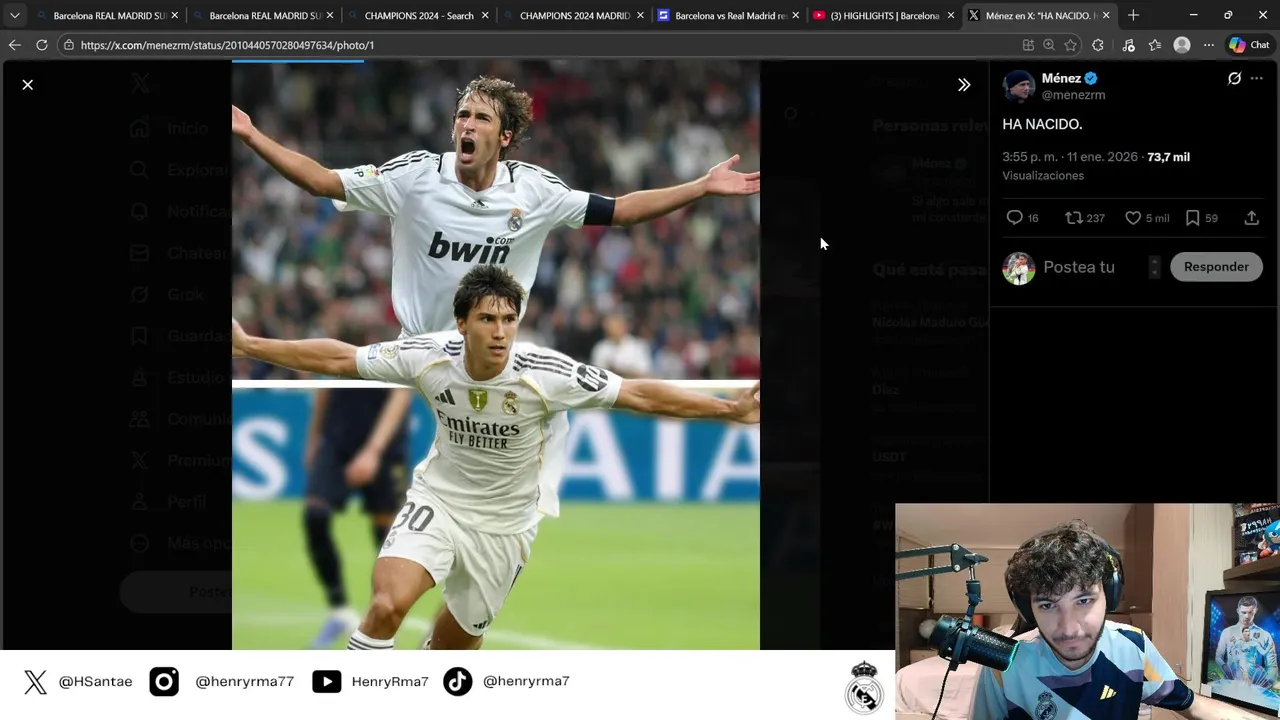Open Copilot Chat button

(1249, 45)
